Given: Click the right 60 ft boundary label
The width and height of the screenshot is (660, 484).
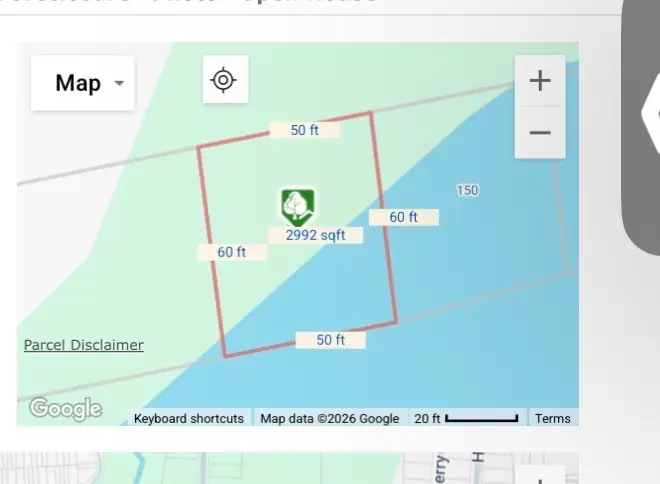Looking at the screenshot, I should pyautogui.click(x=403, y=217).
